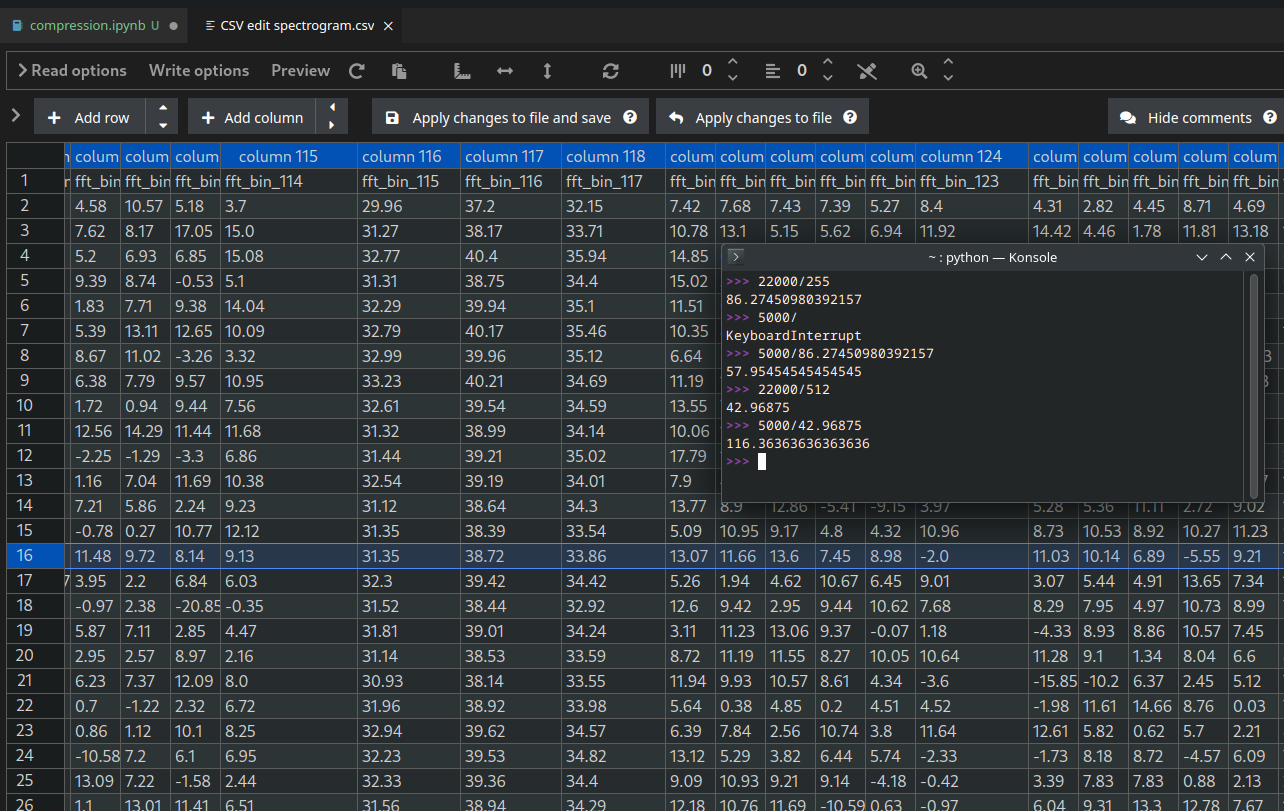Screen dimensions: 1284x811
Task: Click the unpin fixed rows/columns icon
Action: coord(867,71)
